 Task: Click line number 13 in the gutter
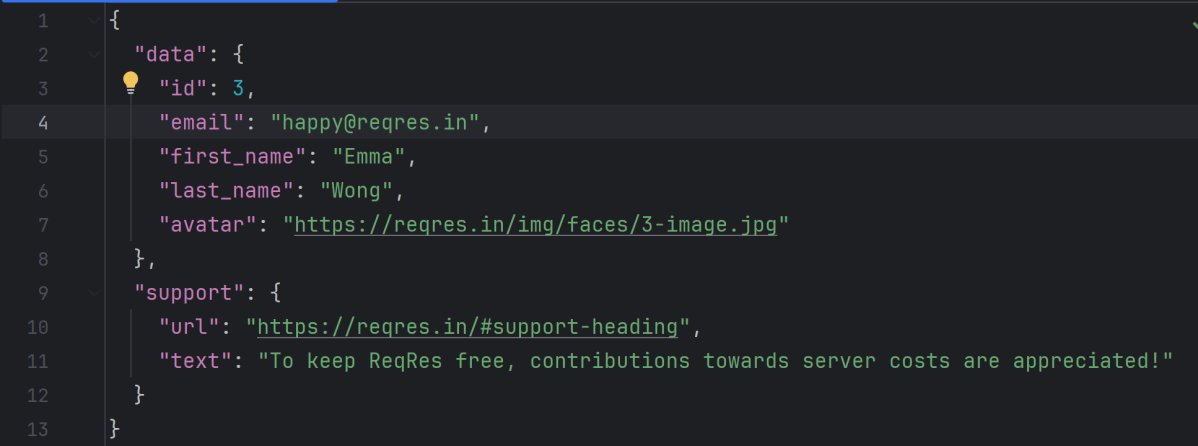[38, 429]
